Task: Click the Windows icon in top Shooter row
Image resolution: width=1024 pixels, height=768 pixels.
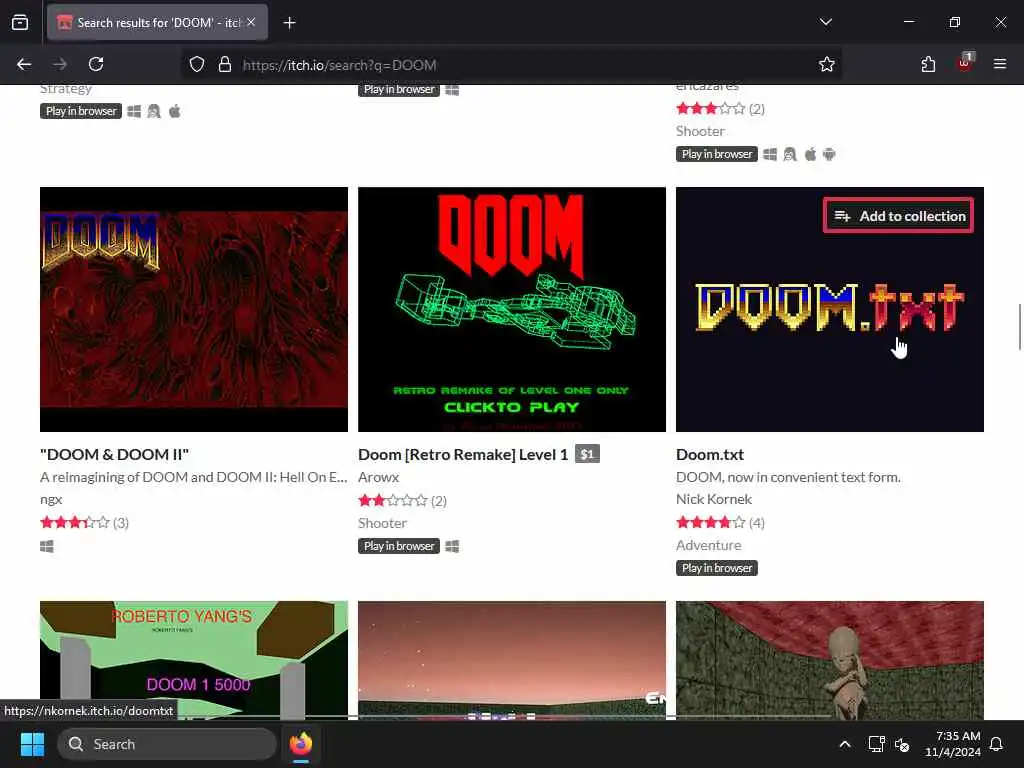Action: click(x=770, y=154)
